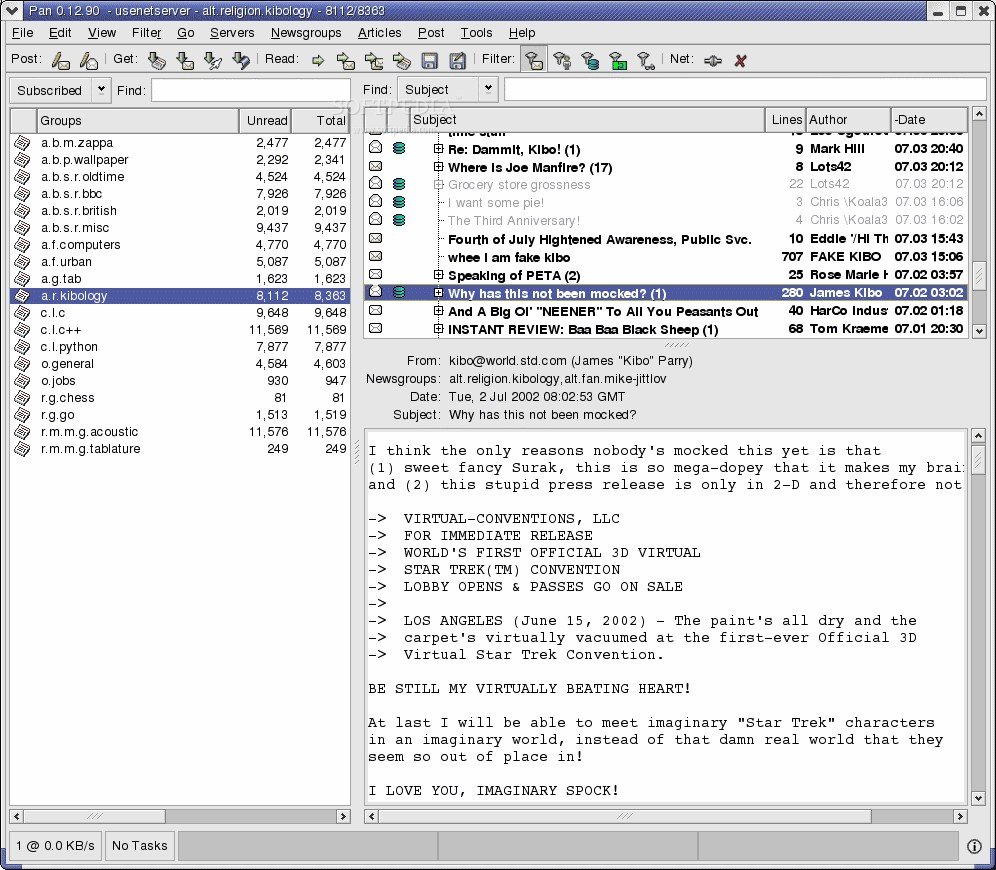The image size is (996, 870).
Task: Toggle the second Filter button with text-page symbol
Action: pyautogui.click(x=562, y=60)
